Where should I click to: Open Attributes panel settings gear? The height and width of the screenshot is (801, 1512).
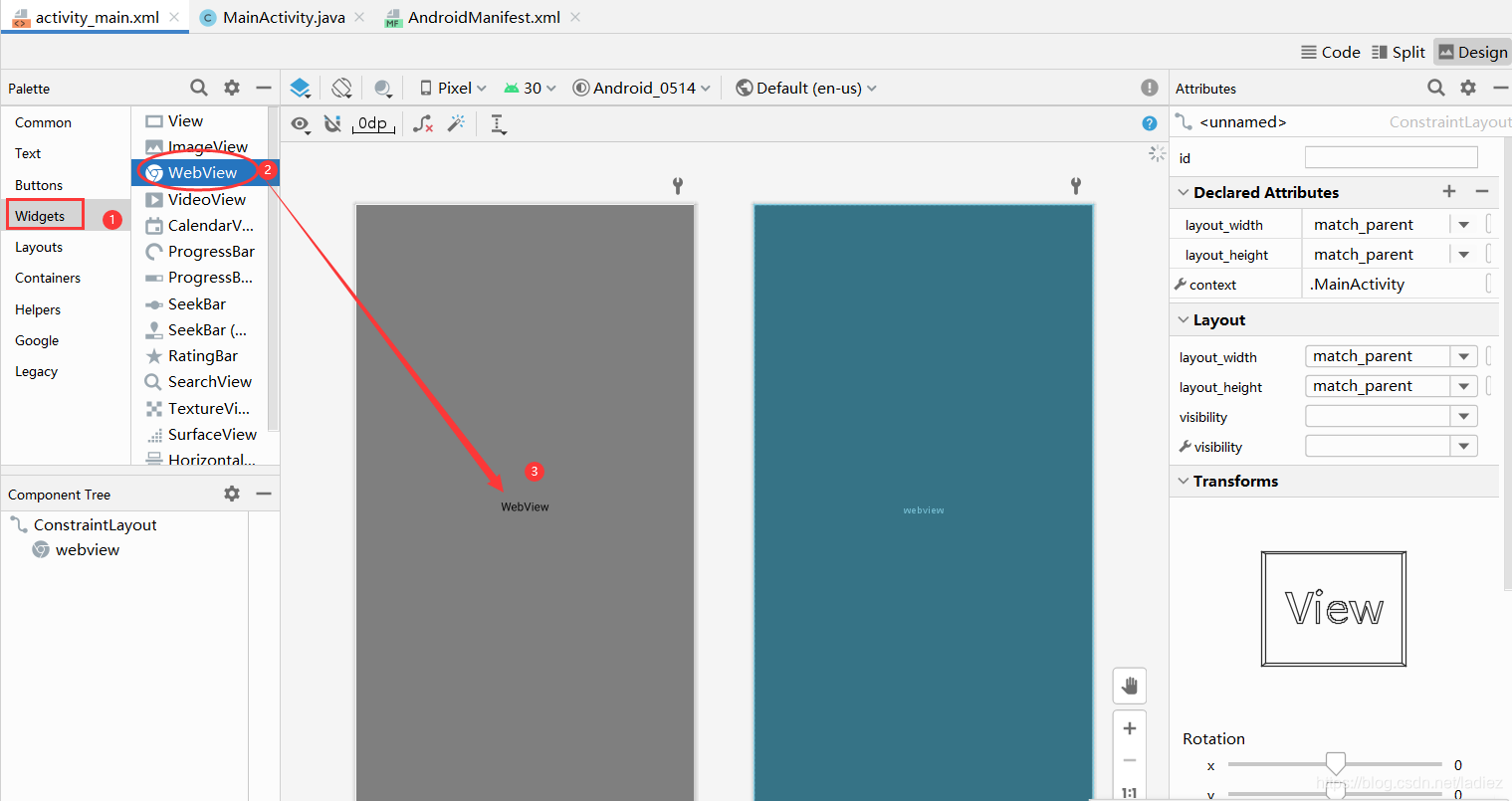click(1468, 88)
